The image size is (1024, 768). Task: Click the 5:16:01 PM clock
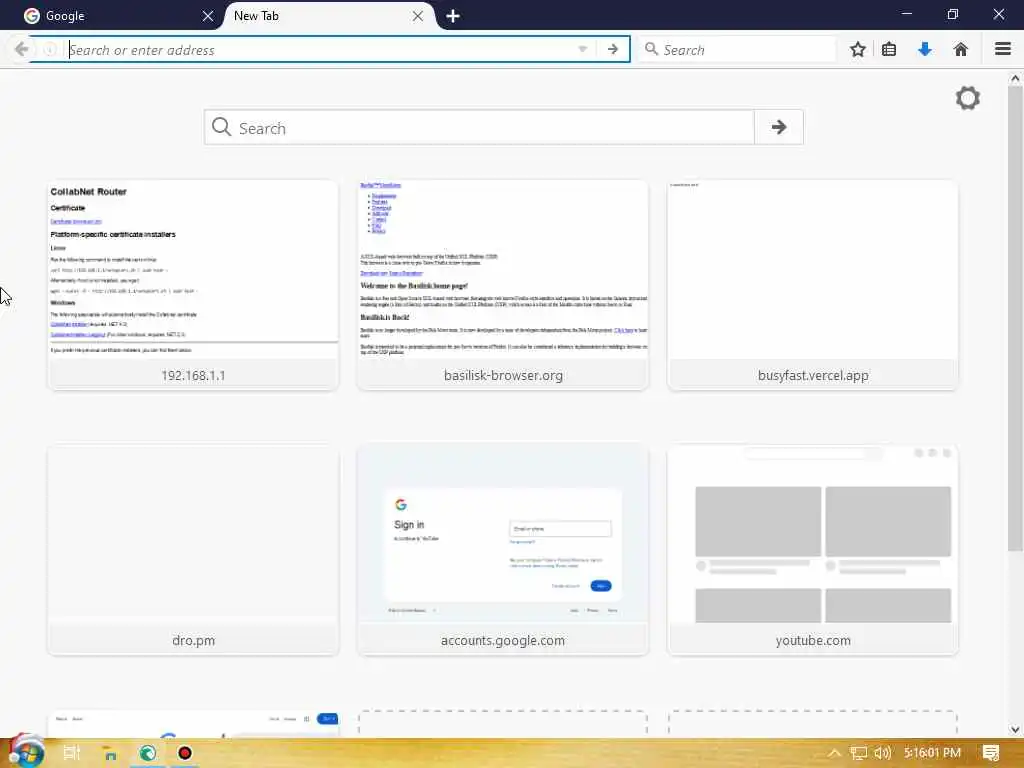[x=932, y=753]
